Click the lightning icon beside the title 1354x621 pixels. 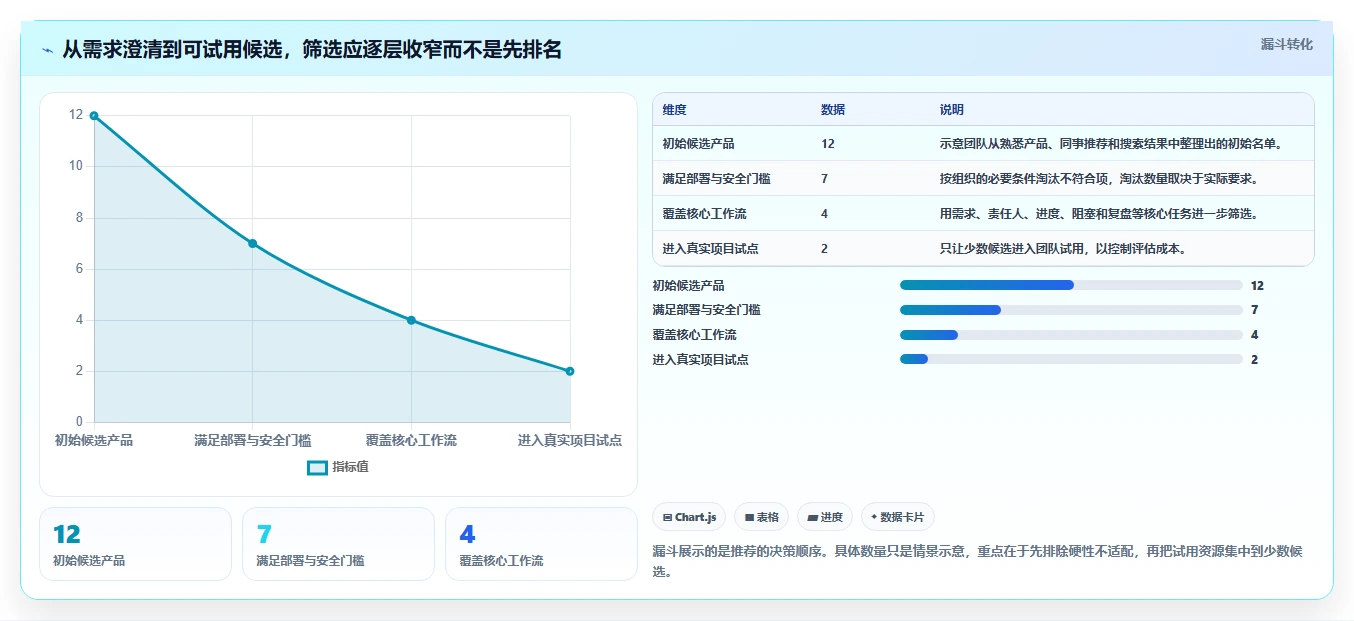48,50
